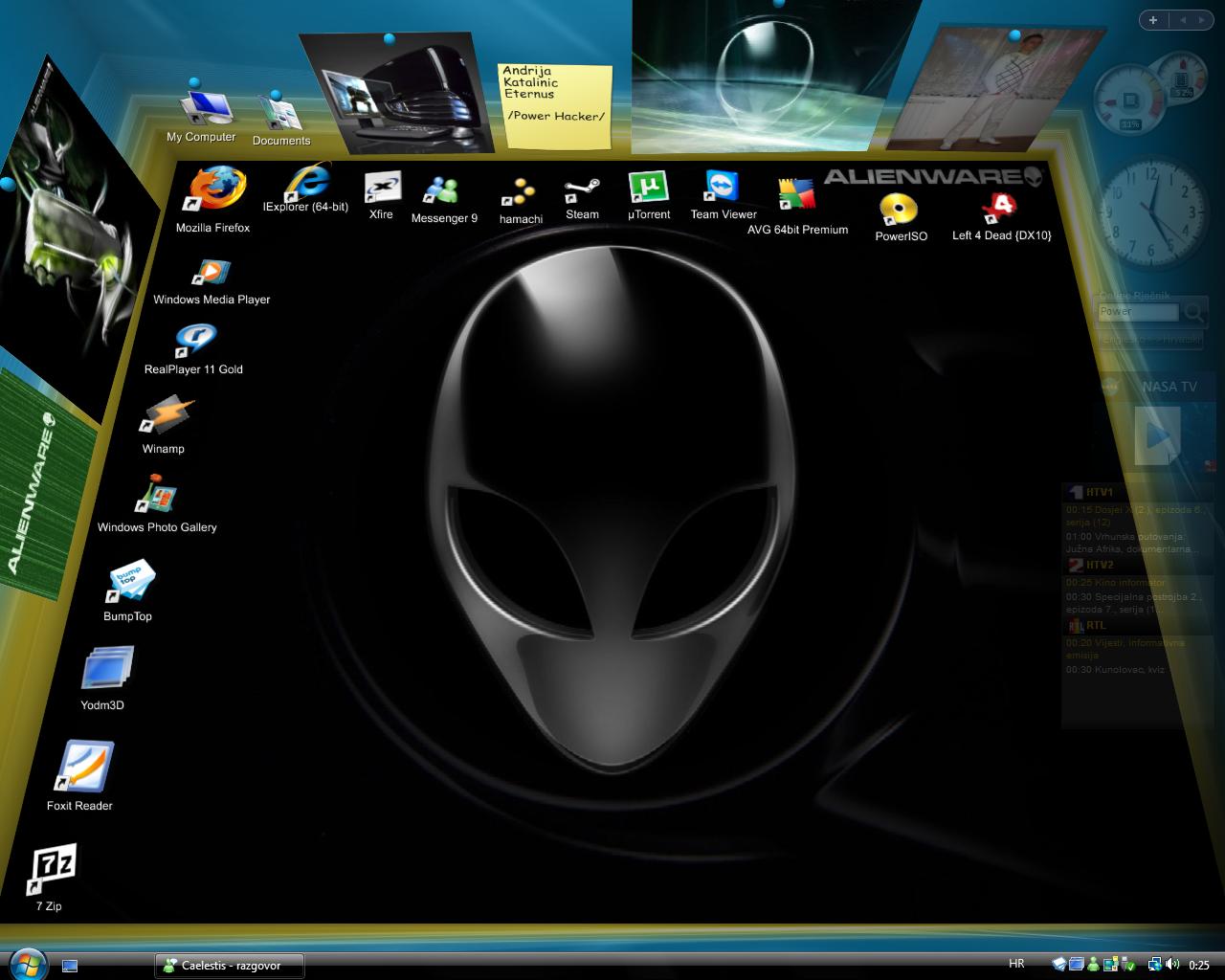Open the 00:15 Dosjei X listing
This screenshot has width=1225, height=980.
(1134, 517)
